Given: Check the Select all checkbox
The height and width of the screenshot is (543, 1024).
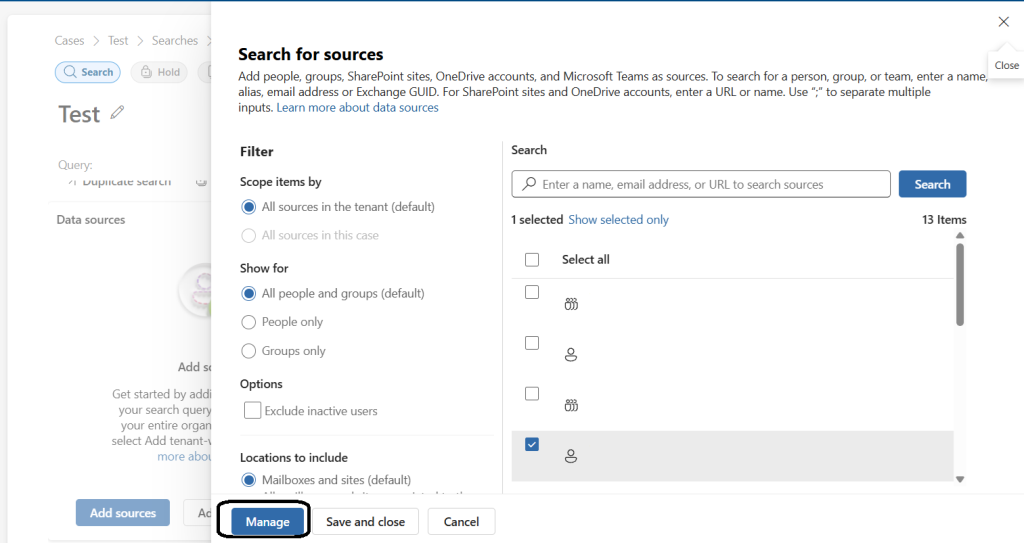Looking at the screenshot, I should point(532,260).
